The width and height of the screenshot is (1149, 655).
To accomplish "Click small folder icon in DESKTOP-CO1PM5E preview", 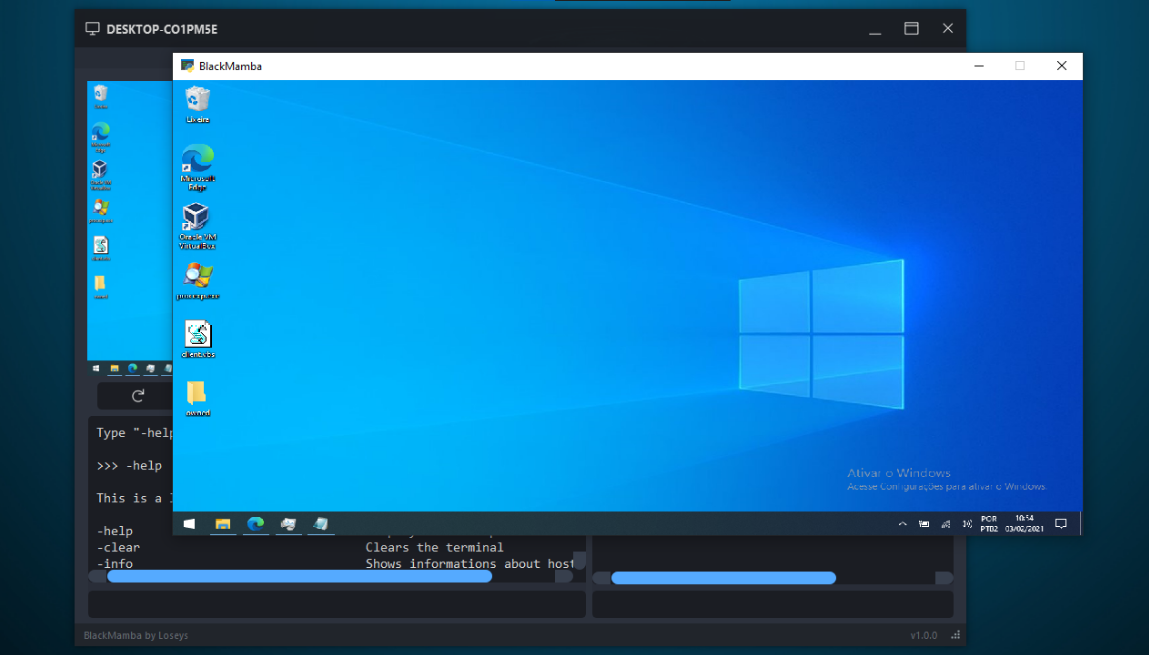I will [100, 286].
